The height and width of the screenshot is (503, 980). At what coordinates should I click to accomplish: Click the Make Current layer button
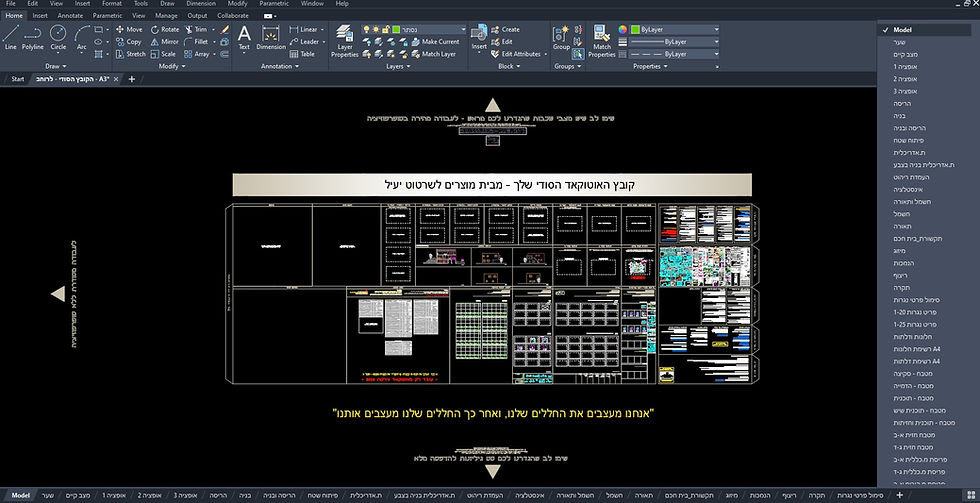[435, 42]
